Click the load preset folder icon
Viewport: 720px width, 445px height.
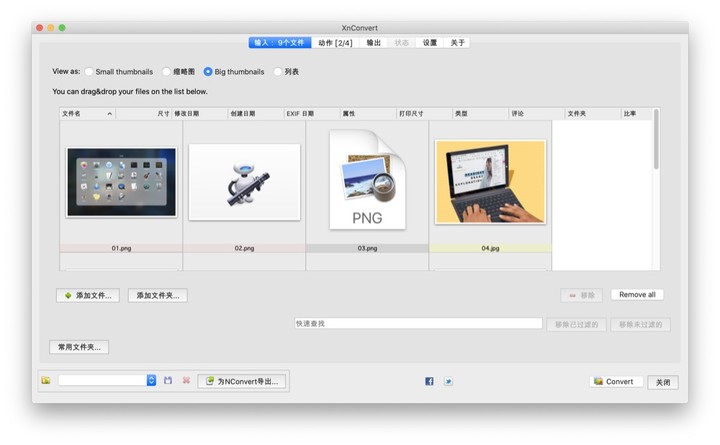(46, 381)
